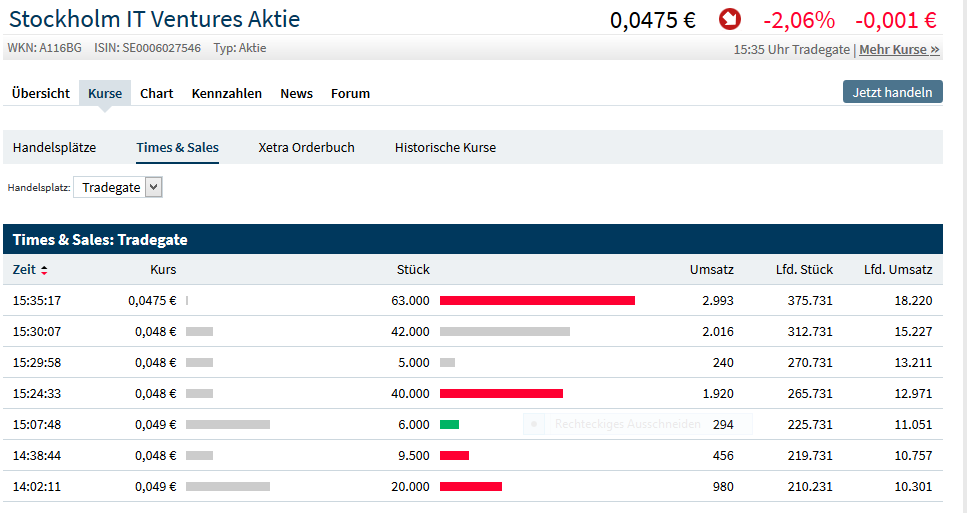Click the time 15:30:07
967x513 pixels.
pyautogui.click(x=37, y=332)
